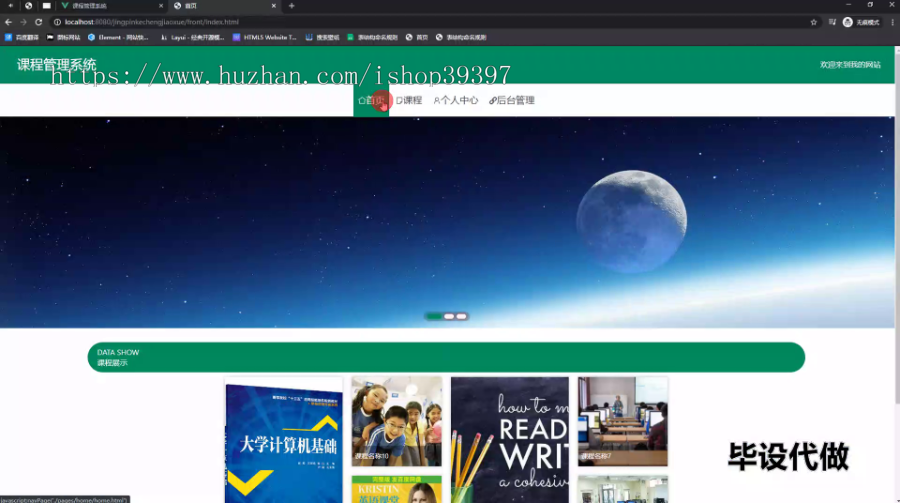
Task: Open the Element bookmark
Action: [118, 37]
